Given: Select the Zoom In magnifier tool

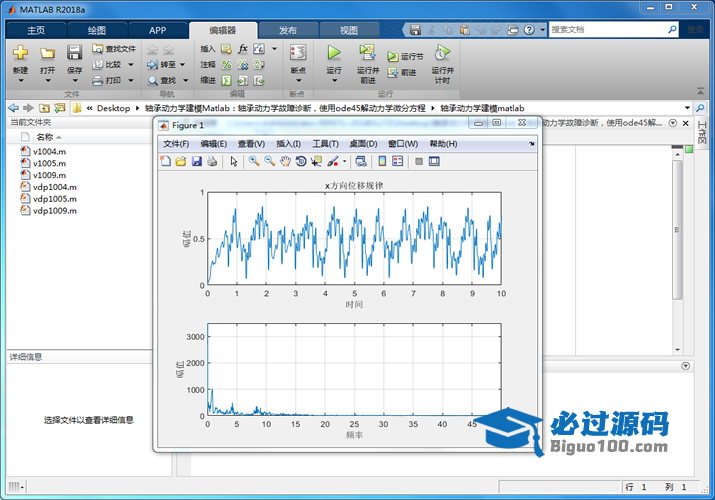Looking at the screenshot, I should [x=254, y=161].
